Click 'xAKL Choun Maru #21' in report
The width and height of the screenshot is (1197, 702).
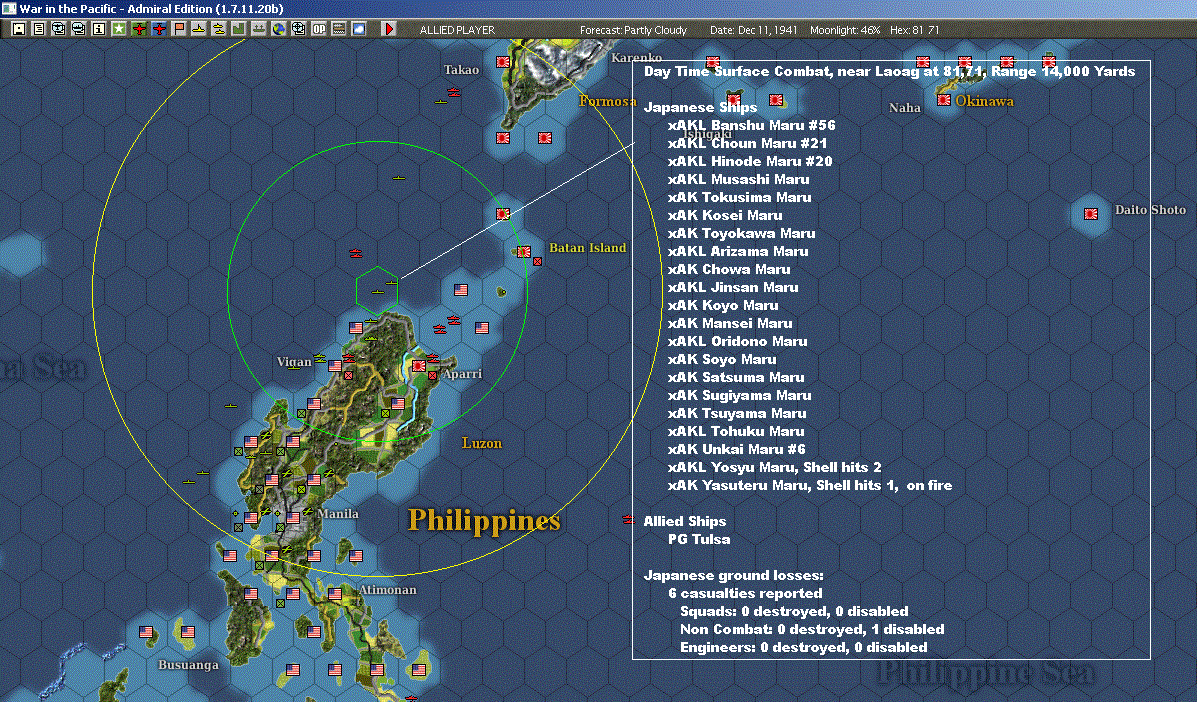747,143
